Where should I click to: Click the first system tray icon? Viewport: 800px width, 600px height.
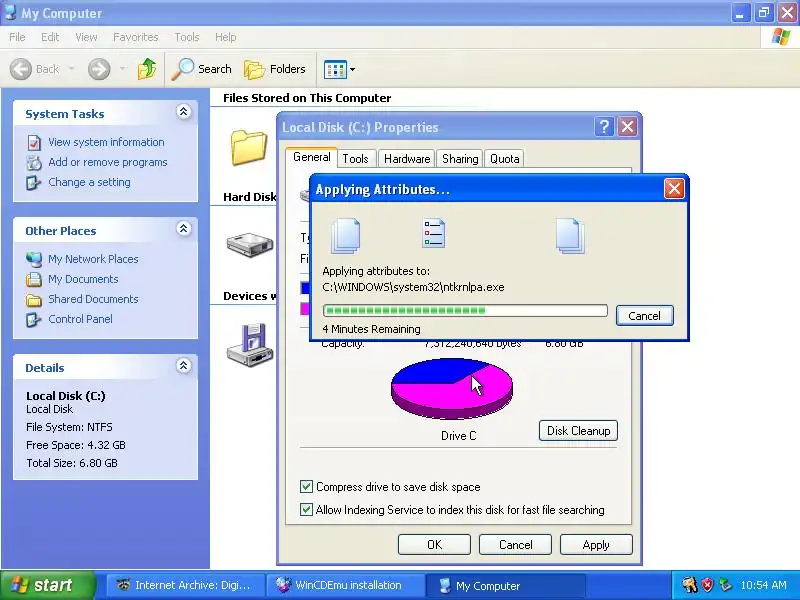(x=689, y=585)
